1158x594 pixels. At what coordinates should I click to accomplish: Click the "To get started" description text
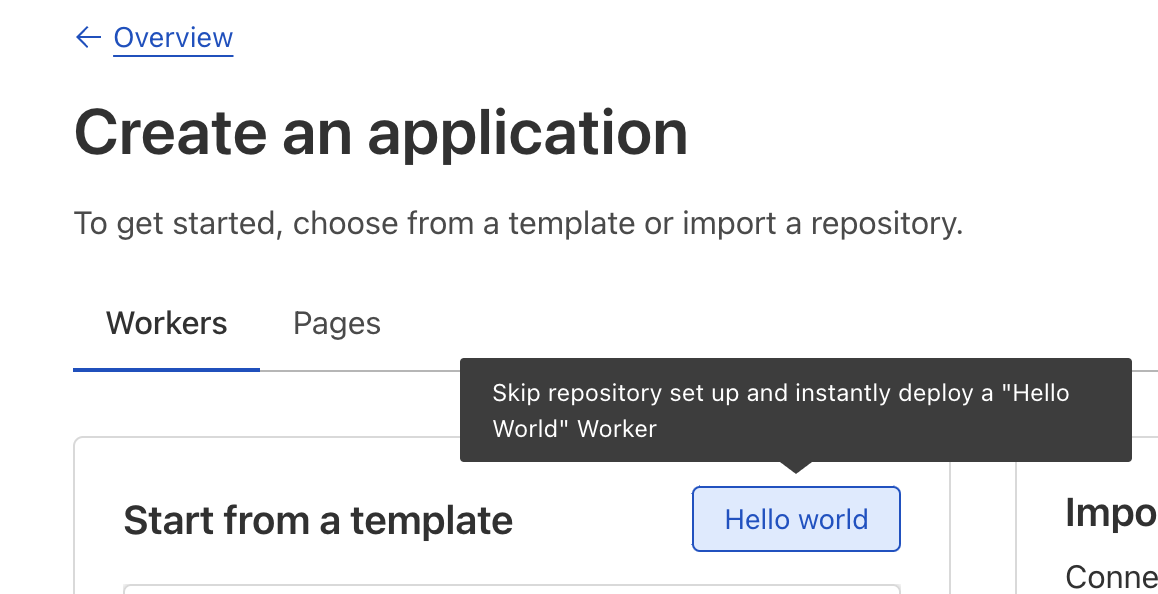click(517, 223)
